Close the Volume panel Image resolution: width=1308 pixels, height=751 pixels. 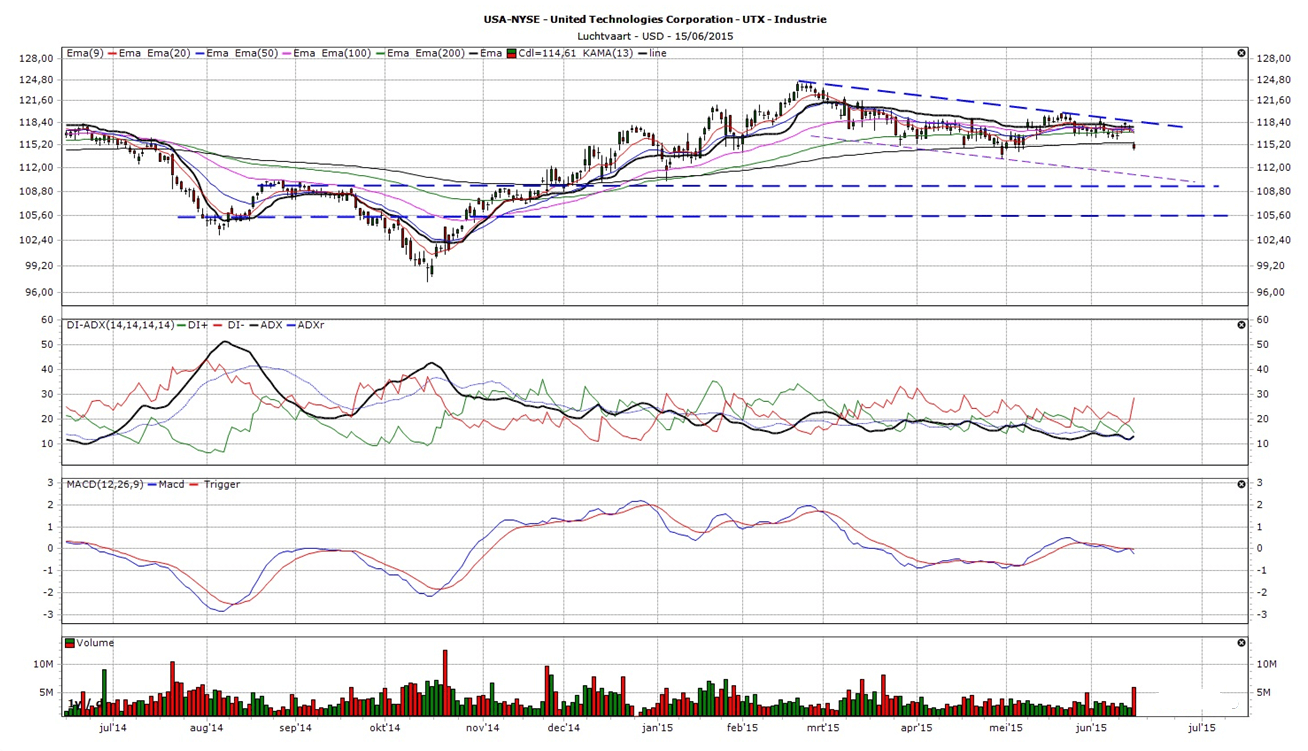pyautogui.click(x=1241, y=643)
